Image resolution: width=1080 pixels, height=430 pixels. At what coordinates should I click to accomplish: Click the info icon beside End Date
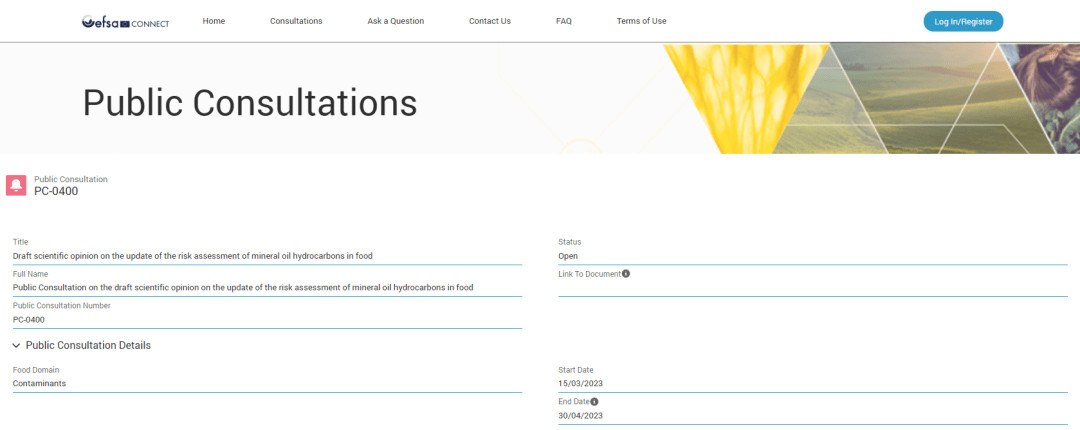pyautogui.click(x=594, y=401)
